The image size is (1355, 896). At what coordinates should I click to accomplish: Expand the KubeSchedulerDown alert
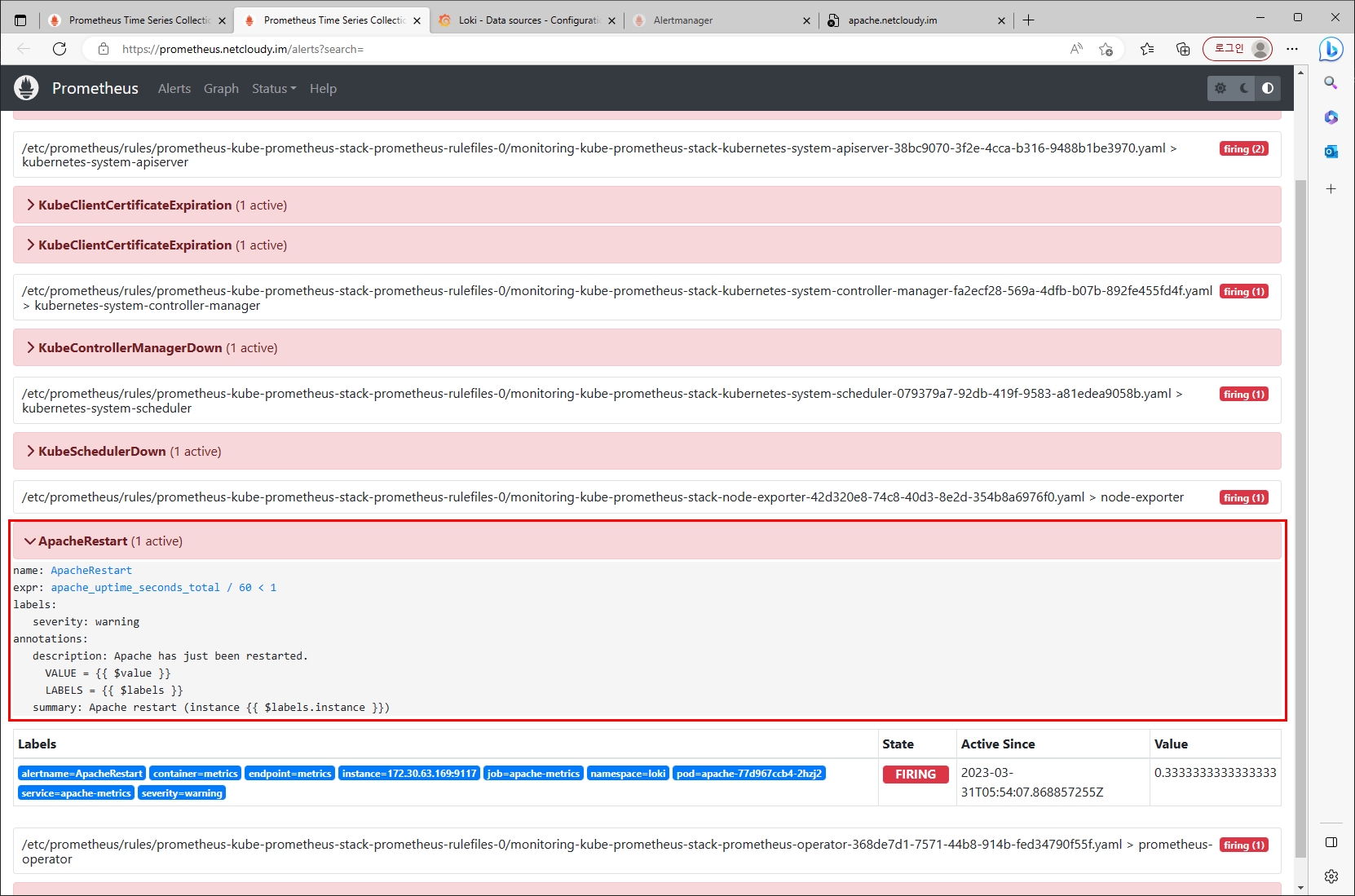point(647,451)
